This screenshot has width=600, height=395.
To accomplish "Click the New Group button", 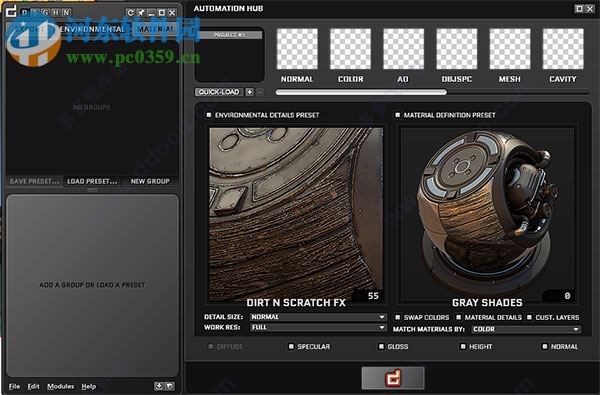I will [x=150, y=181].
